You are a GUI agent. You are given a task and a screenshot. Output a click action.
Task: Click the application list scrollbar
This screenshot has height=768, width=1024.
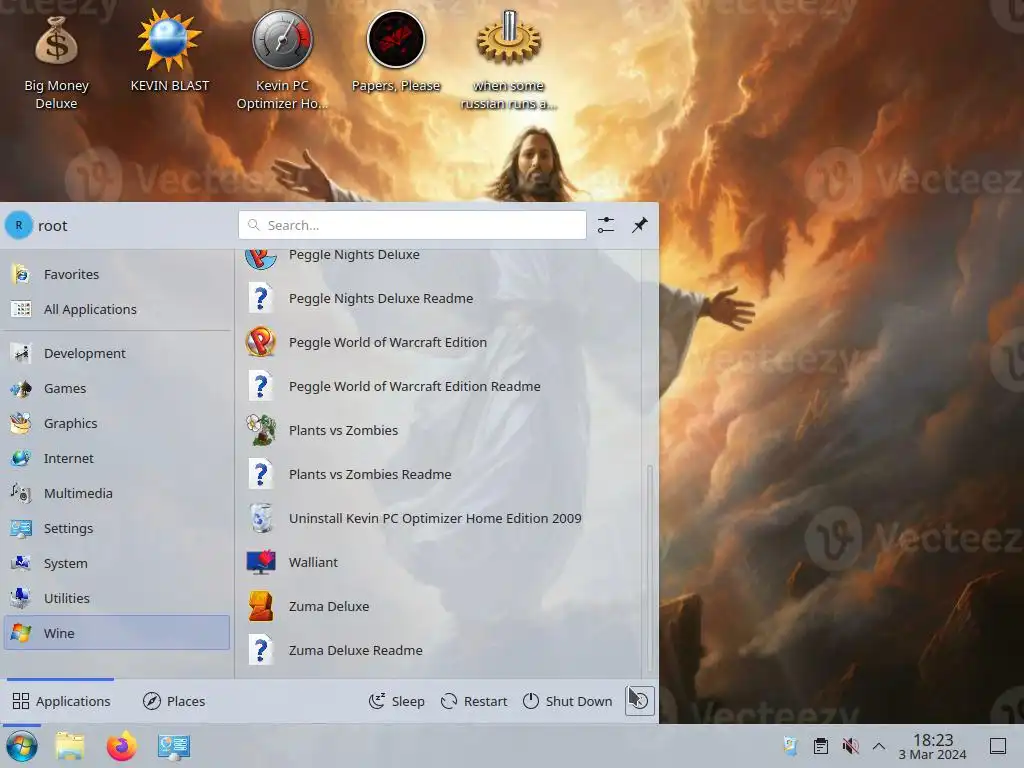[x=649, y=568]
